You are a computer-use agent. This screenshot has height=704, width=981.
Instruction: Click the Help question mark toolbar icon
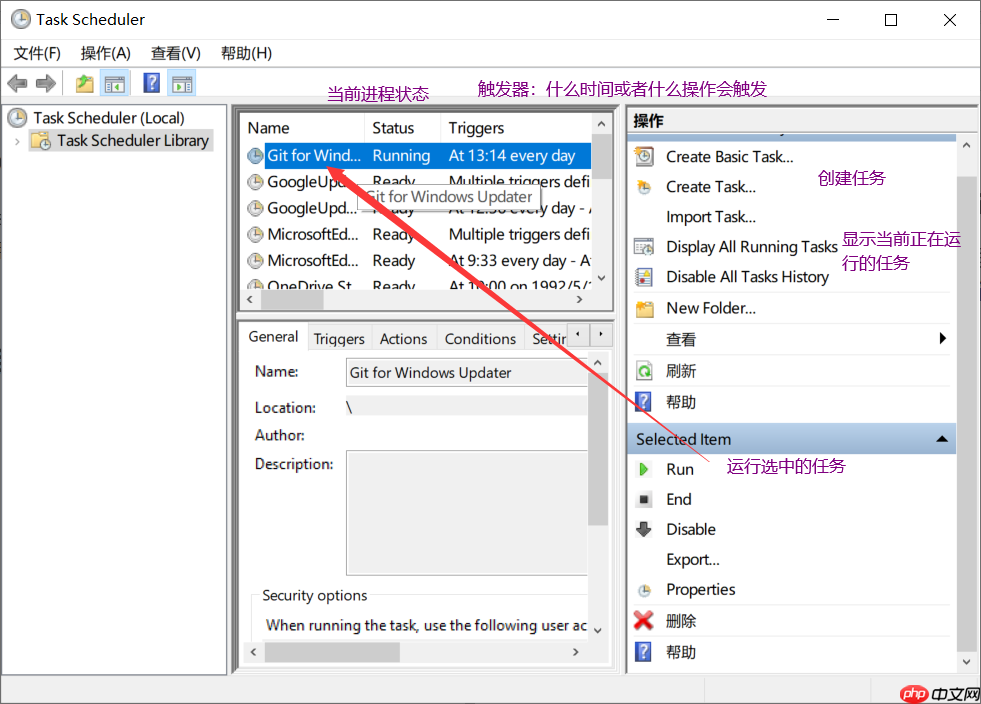151,83
